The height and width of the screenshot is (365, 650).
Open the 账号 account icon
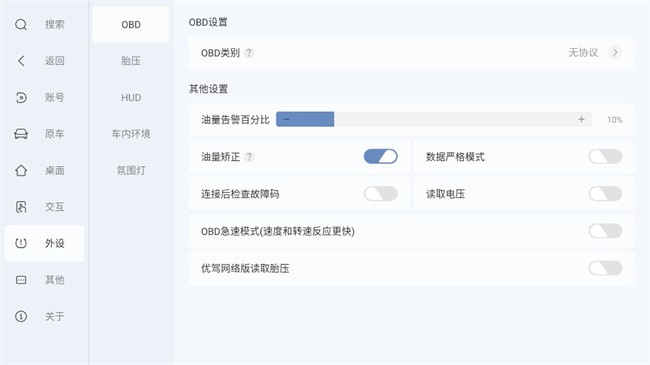tap(21, 97)
